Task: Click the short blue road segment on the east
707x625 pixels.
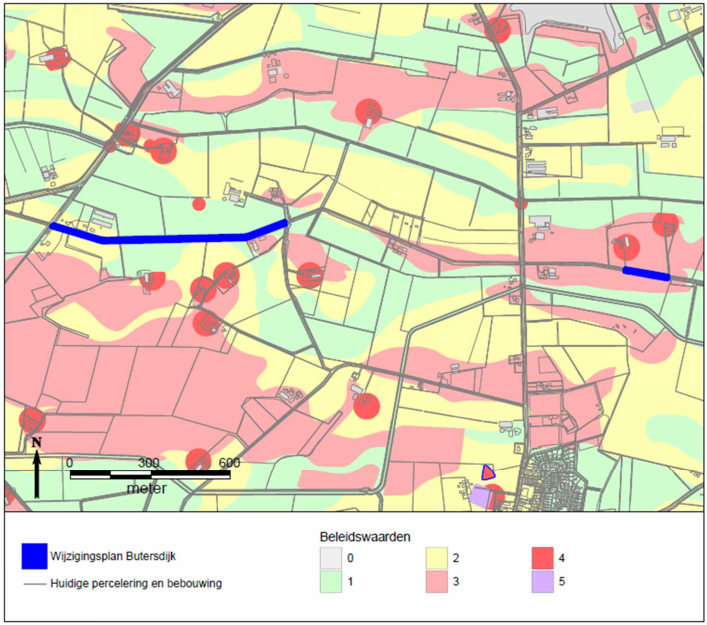Action: point(647,274)
